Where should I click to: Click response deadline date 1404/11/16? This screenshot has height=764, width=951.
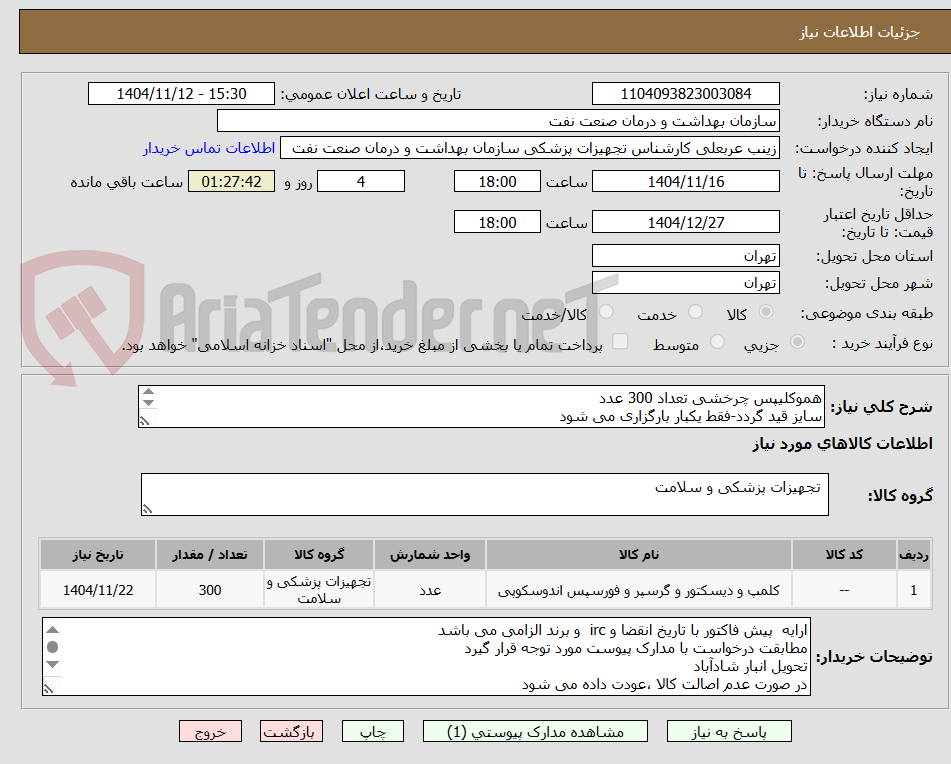click(685, 181)
